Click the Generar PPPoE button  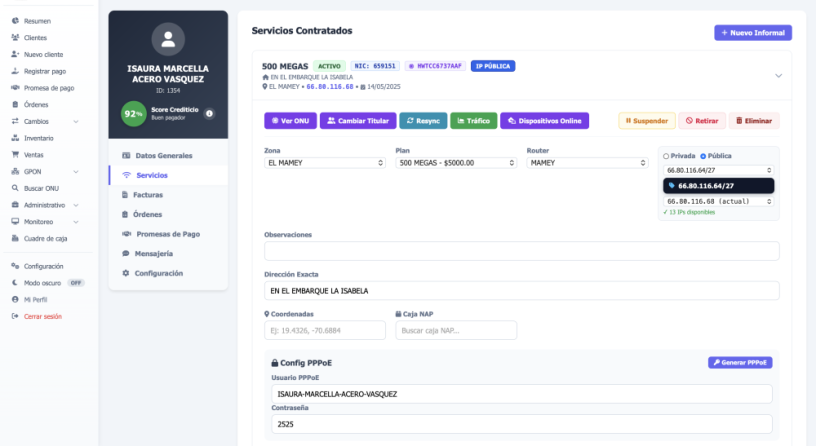(x=740, y=362)
